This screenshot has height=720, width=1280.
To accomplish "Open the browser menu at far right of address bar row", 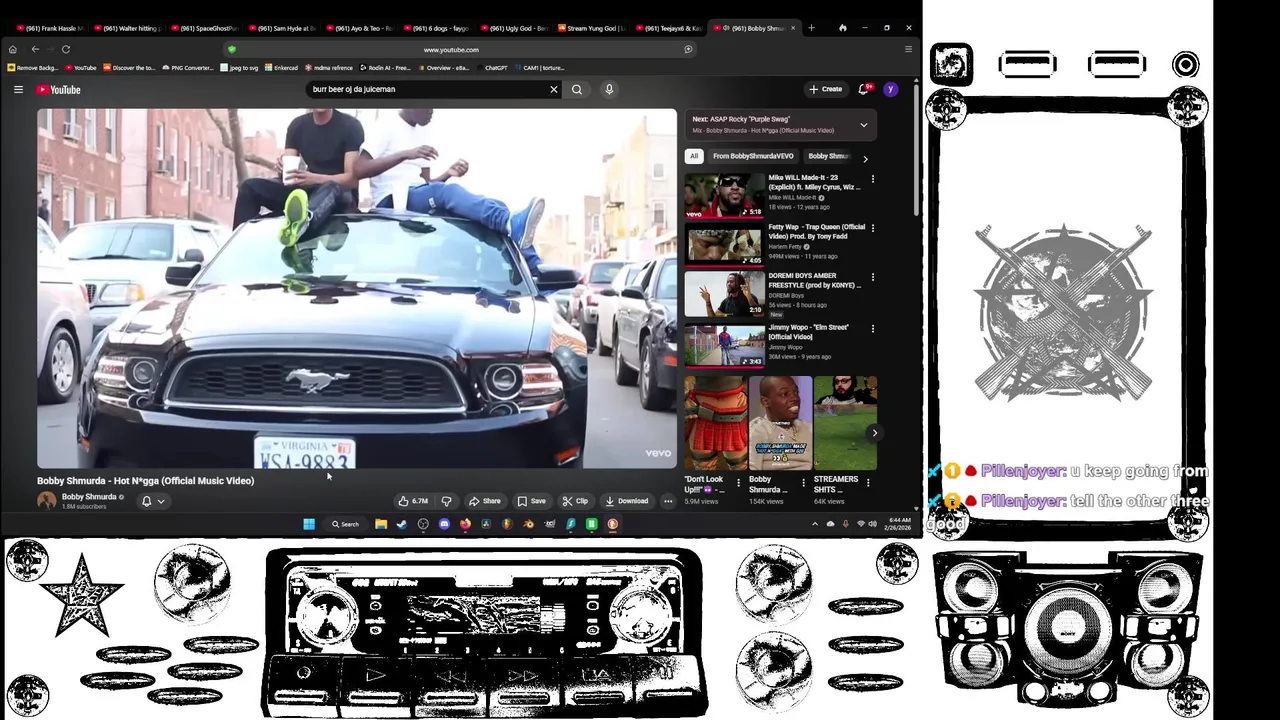I will (x=908, y=49).
